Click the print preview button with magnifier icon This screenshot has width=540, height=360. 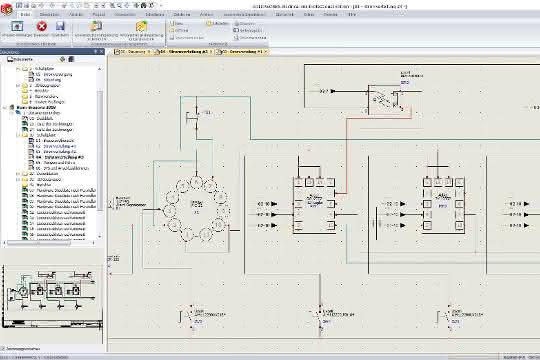point(250,38)
